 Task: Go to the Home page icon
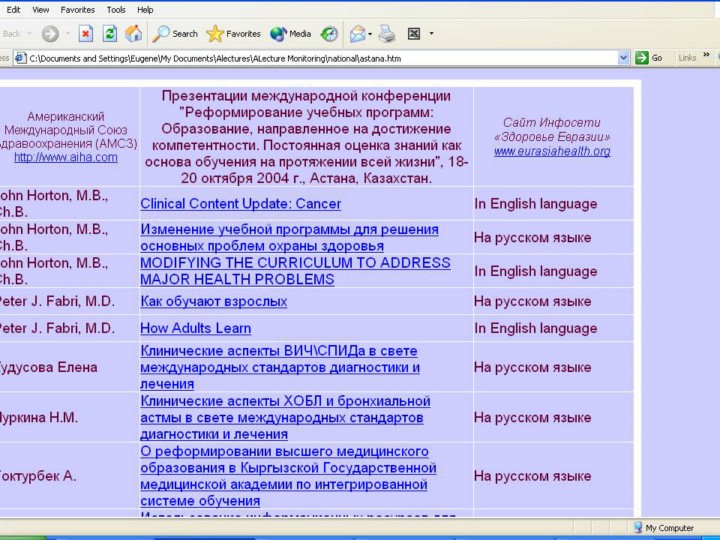click(132, 33)
